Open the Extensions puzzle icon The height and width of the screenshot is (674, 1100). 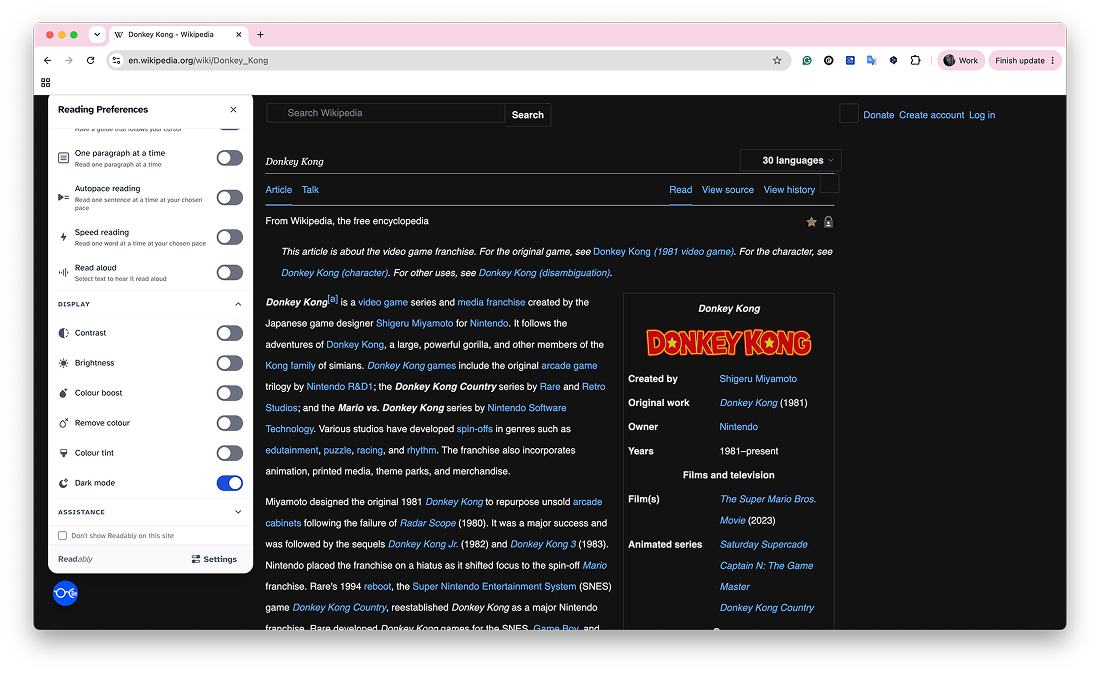915,60
